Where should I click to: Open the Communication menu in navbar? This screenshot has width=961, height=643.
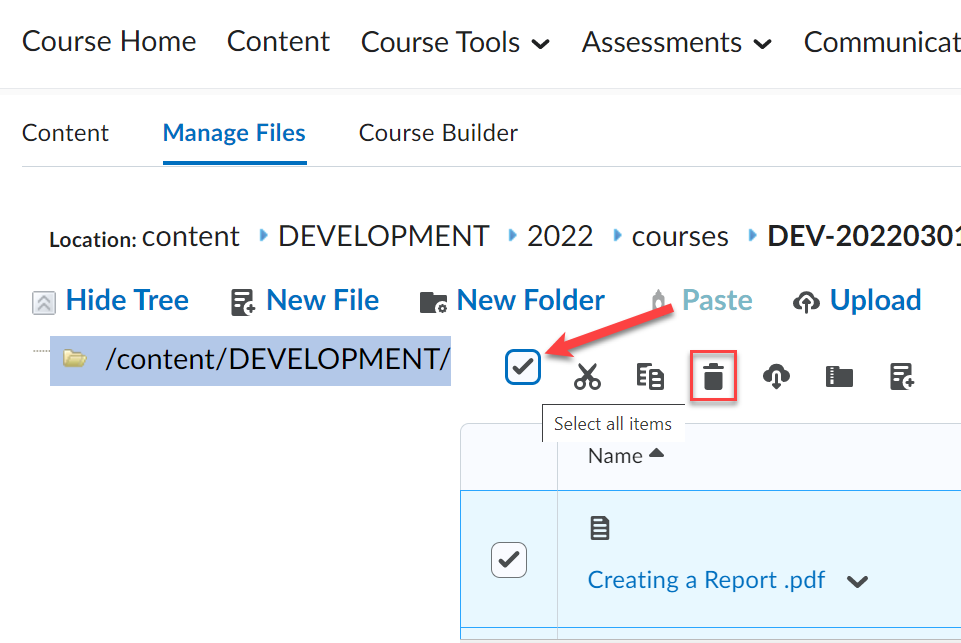tap(882, 42)
